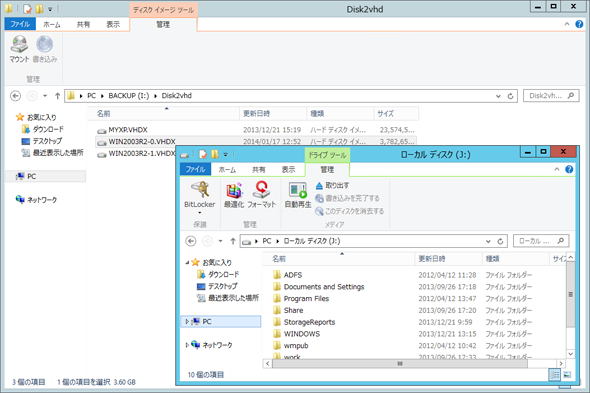Go up one level in Local Disk (J:) window
This screenshot has height=393, width=590.
pyautogui.click(x=233, y=241)
